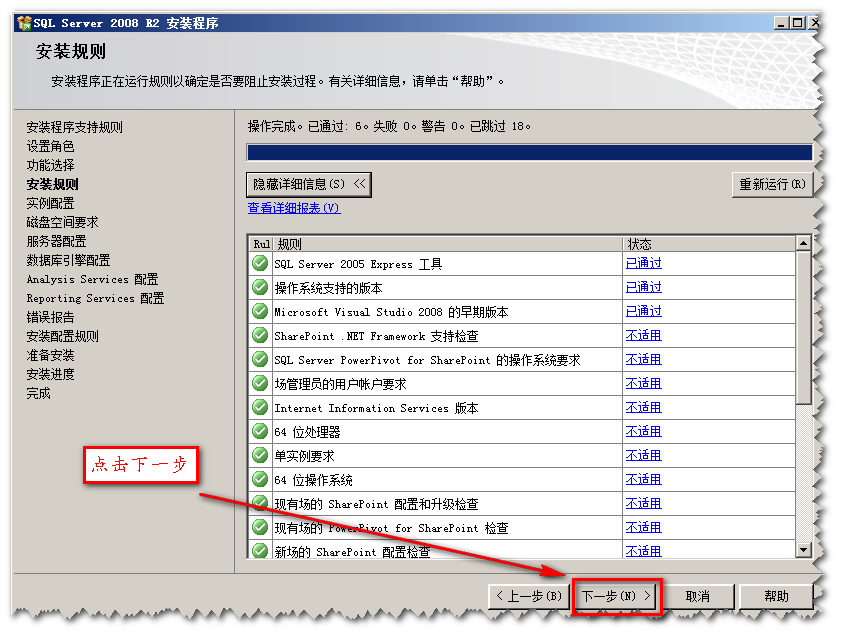Screen dimensions: 841x636
Task: Select 功能选择 step in sidebar
Action: point(50,165)
